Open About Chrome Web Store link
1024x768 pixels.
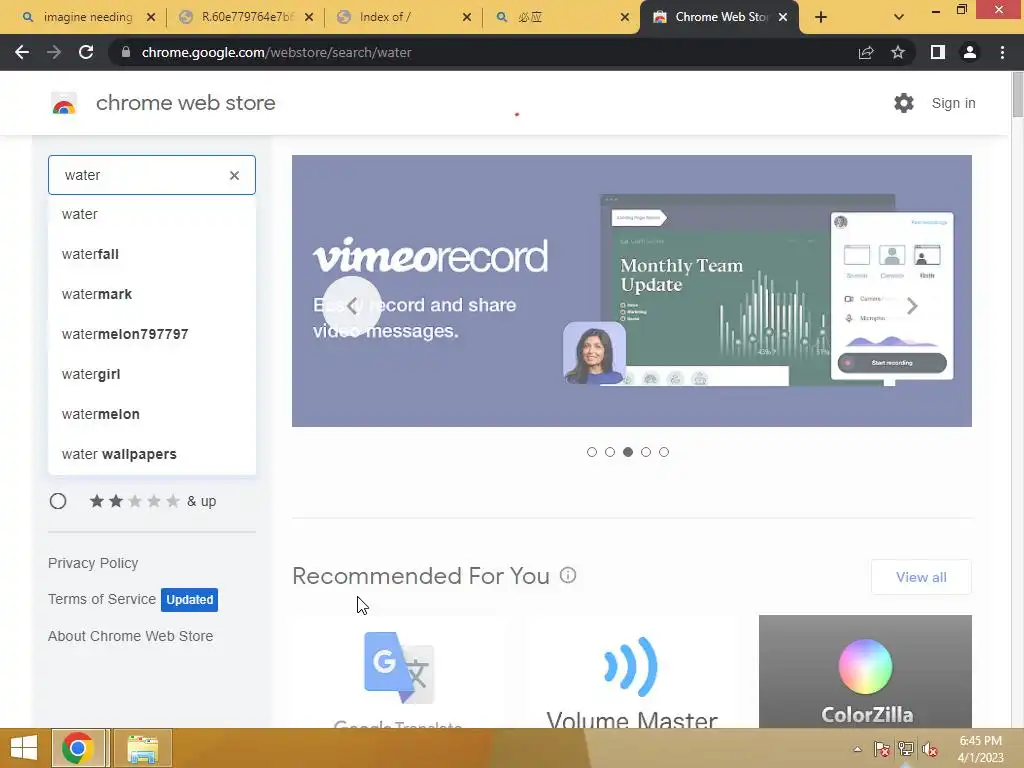pos(131,636)
